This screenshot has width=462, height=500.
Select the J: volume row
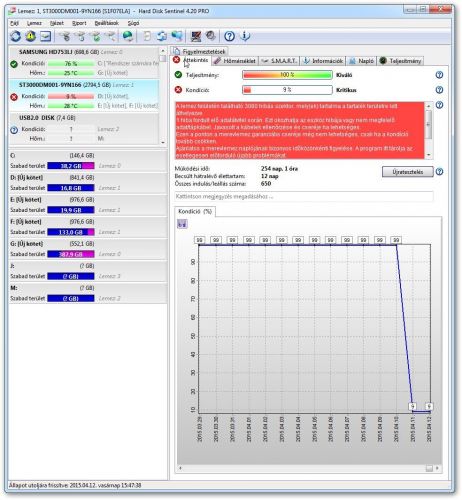tap(88, 271)
